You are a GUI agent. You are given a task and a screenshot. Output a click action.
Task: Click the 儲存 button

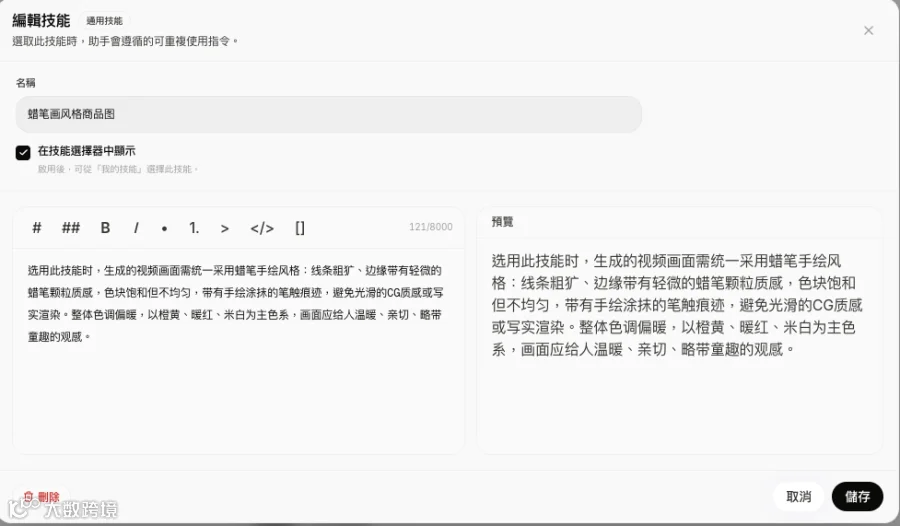[x=857, y=496]
